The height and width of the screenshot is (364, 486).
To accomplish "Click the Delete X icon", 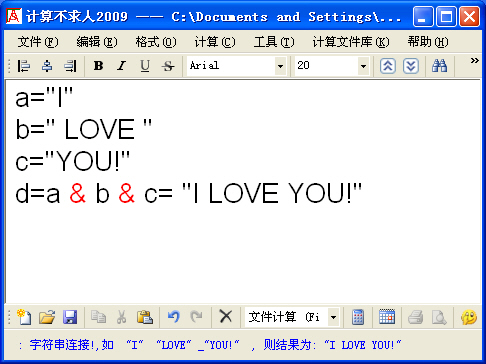I will (x=226, y=316).
